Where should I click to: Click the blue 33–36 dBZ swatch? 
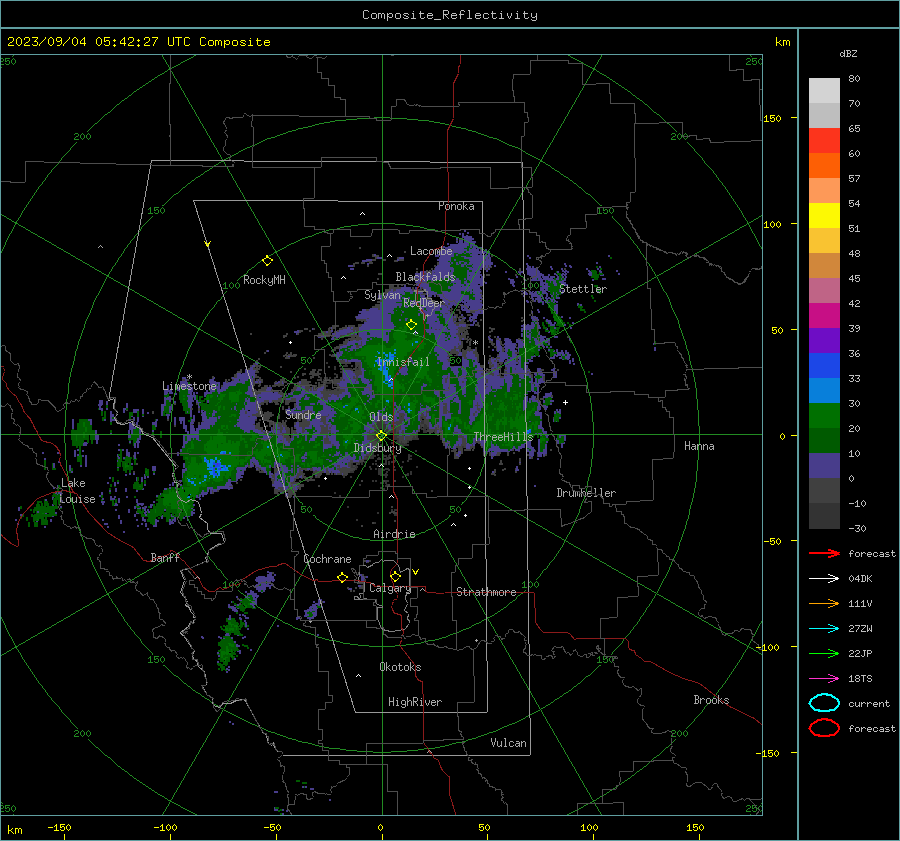coord(824,365)
